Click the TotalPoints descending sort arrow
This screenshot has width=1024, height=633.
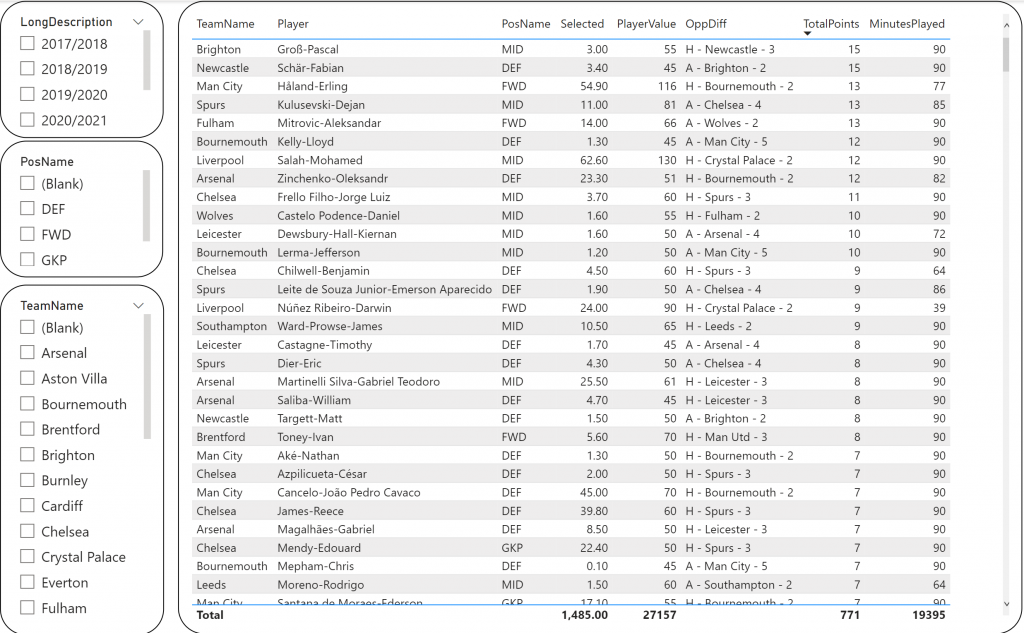tap(807, 33)
